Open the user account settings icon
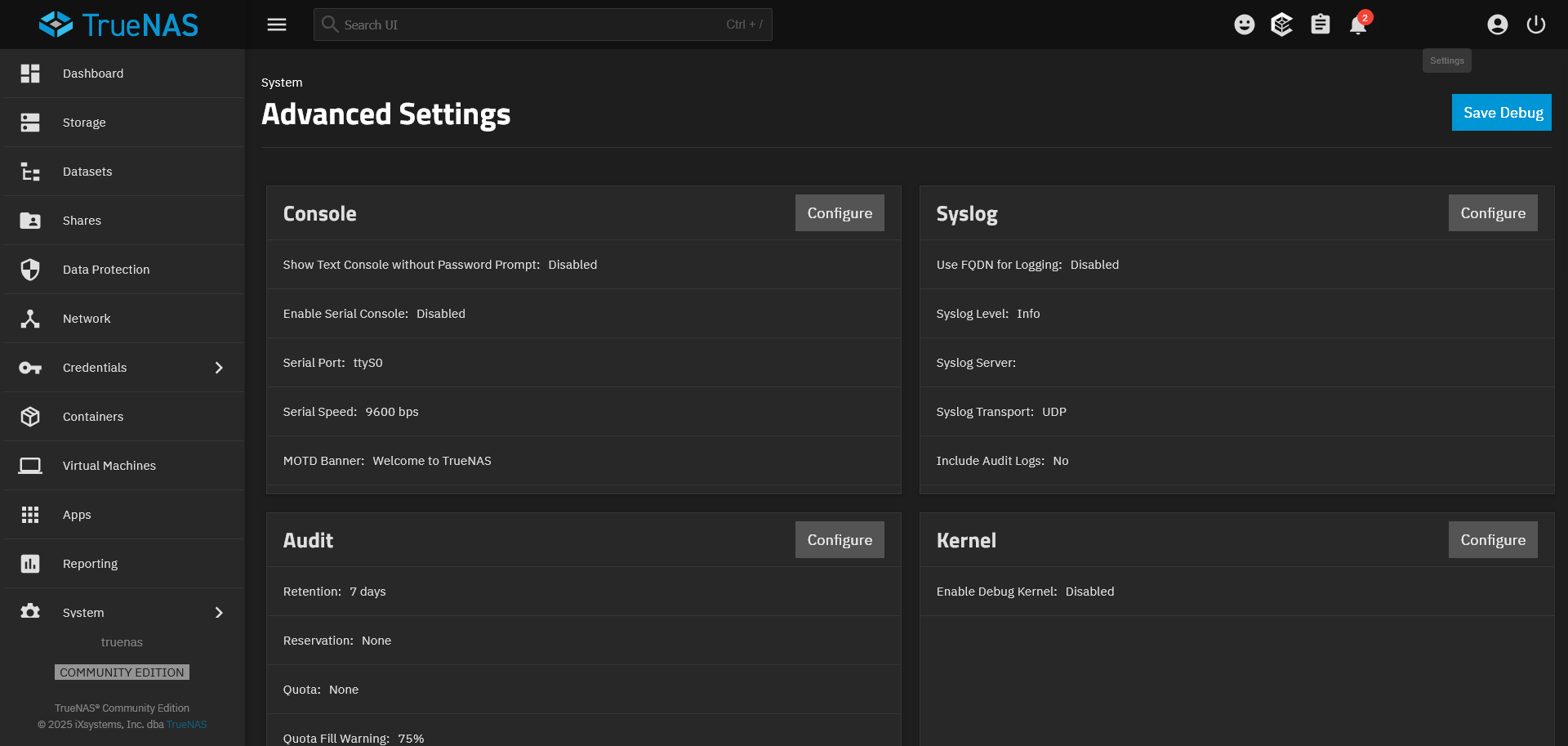The image size is (1568, 746). pos(1497,25)
